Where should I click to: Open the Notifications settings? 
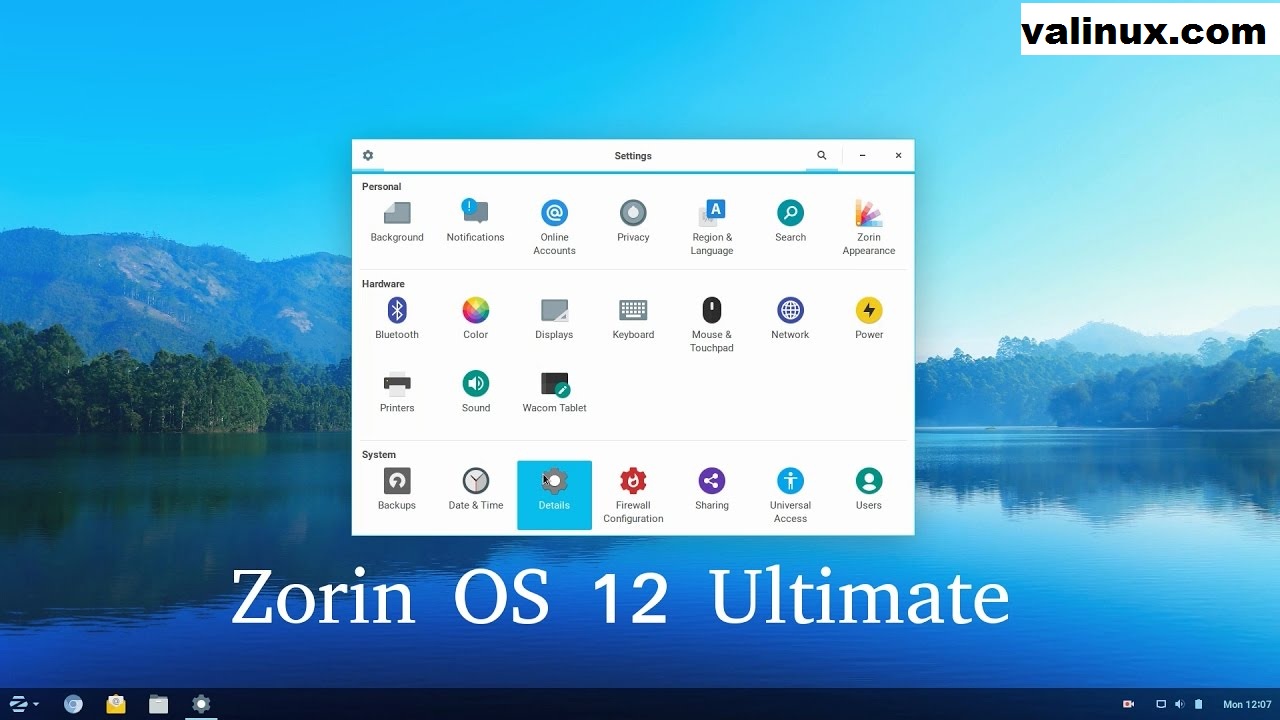(475, 222)
